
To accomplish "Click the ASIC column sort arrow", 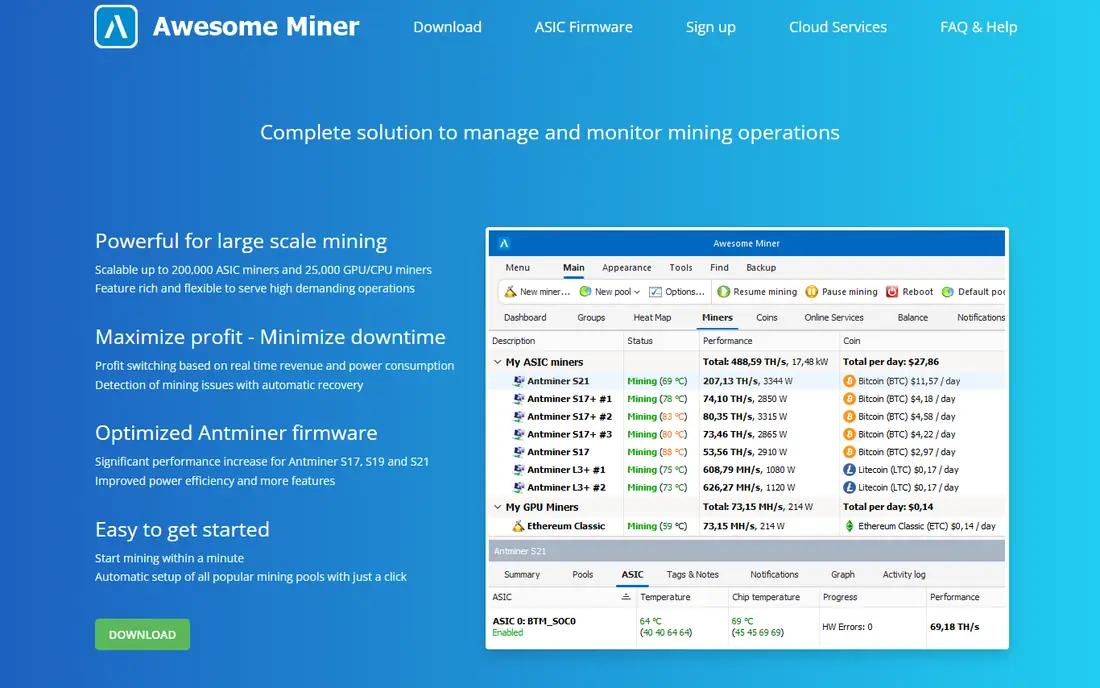I will tap(626, 597).
